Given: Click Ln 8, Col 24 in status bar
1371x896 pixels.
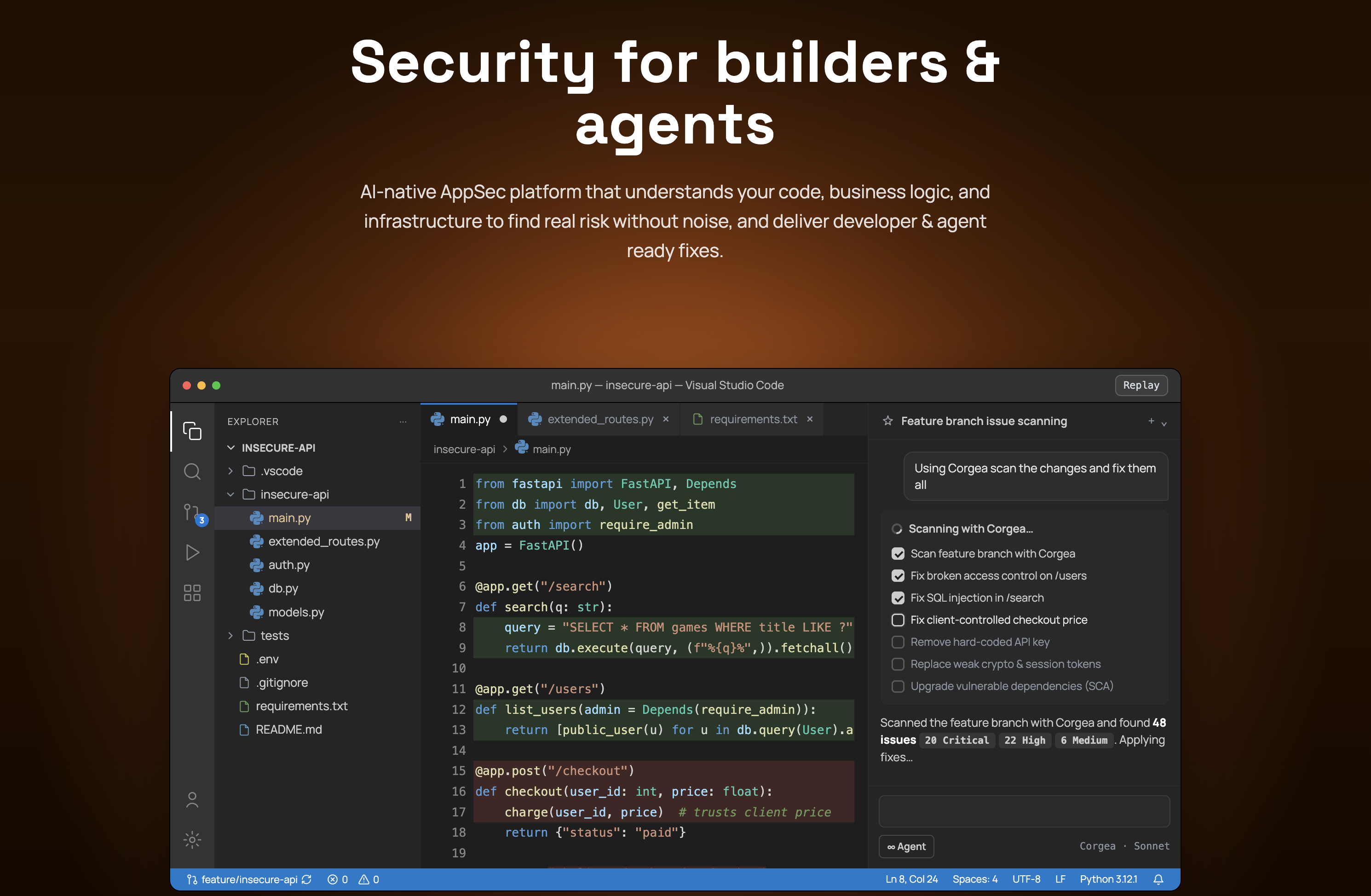Looking at the screenshot, I should (911, 879).
